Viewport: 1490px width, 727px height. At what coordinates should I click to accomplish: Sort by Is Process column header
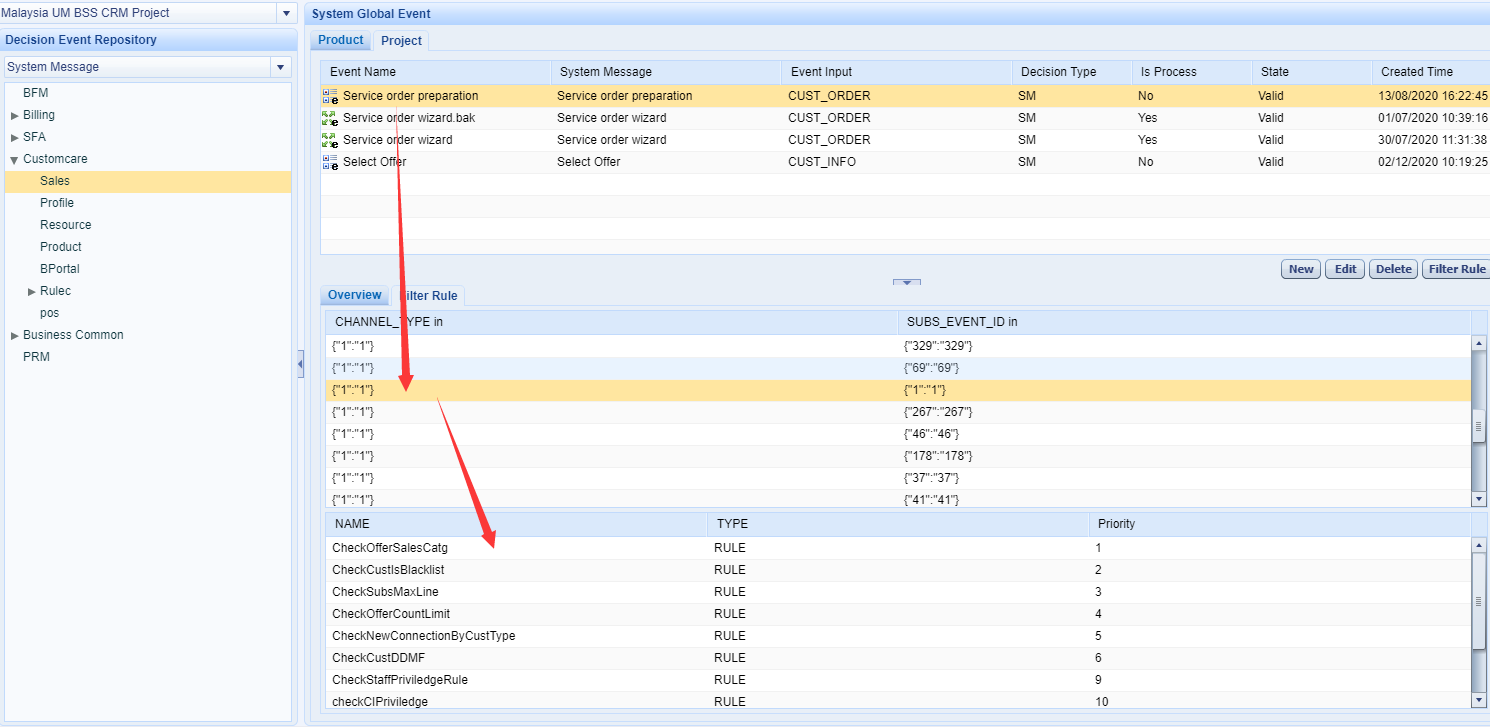[x=1191, y=72]
